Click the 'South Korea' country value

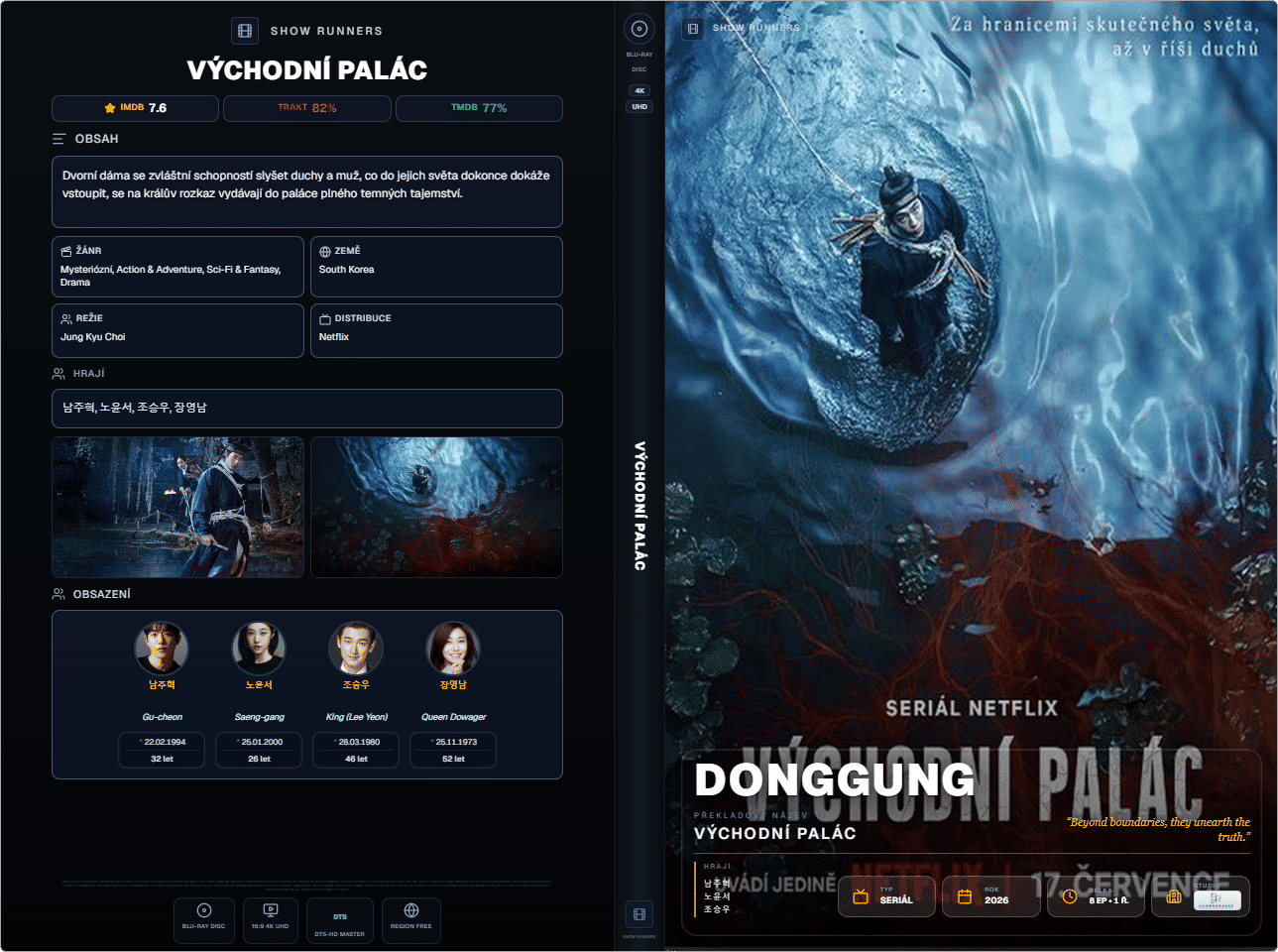pos(346,270)
